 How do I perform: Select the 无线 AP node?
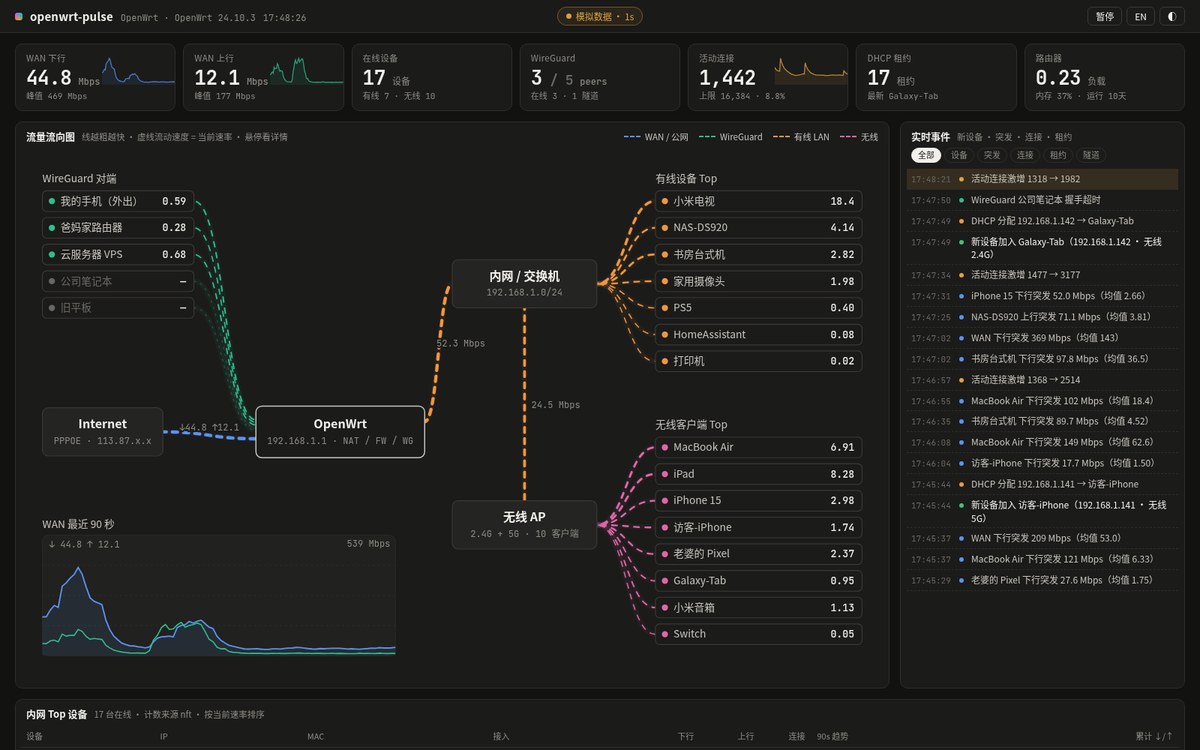[524, 525]
